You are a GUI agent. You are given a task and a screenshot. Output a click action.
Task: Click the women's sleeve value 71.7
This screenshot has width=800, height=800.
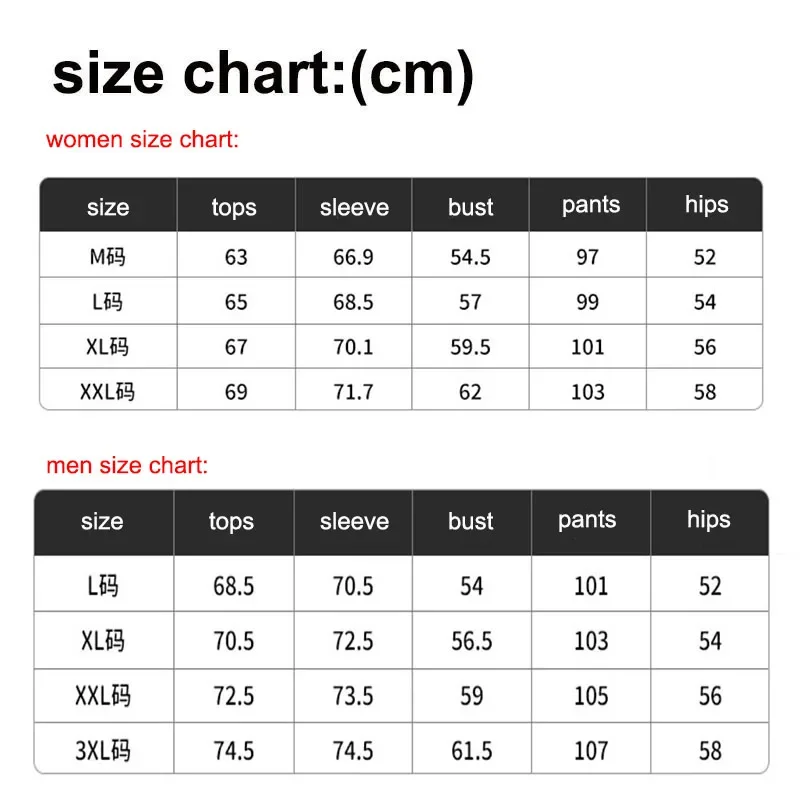pyautogui.click(x=353, y=392)
